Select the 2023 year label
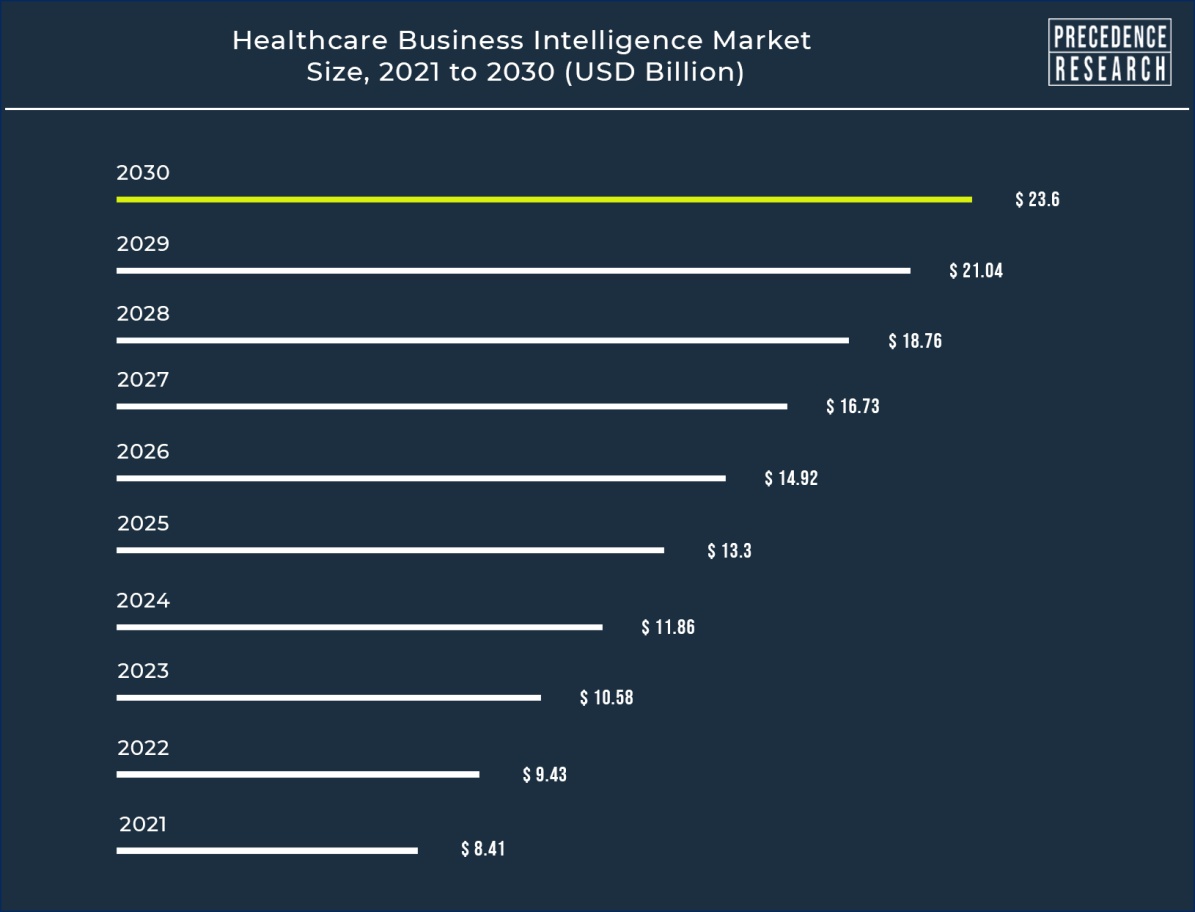Image resolution: width=1195 pixels, height=912 pixels. (143, 671)
